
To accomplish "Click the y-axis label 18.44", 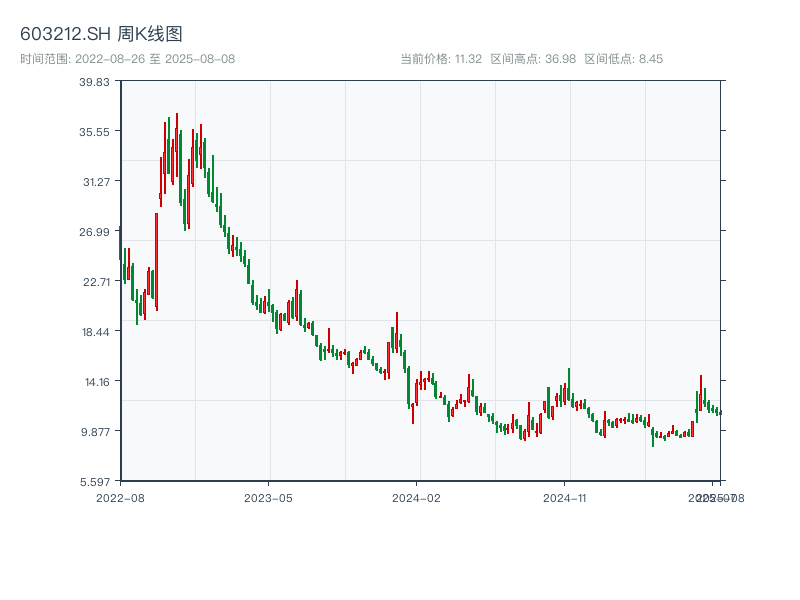I will pyautogui.click(x=95, y=332).
